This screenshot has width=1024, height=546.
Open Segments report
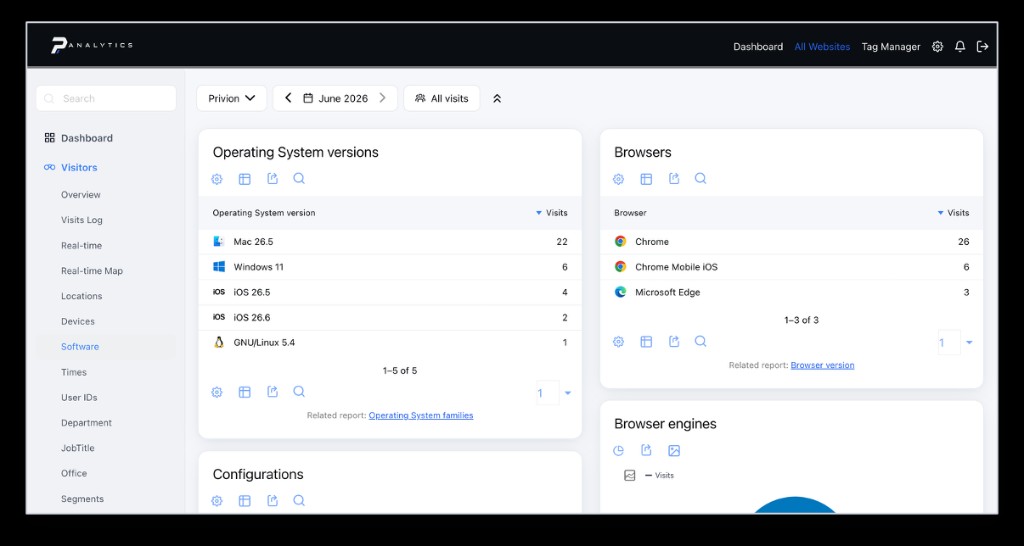pyautogui.click(x=82, y=499)
